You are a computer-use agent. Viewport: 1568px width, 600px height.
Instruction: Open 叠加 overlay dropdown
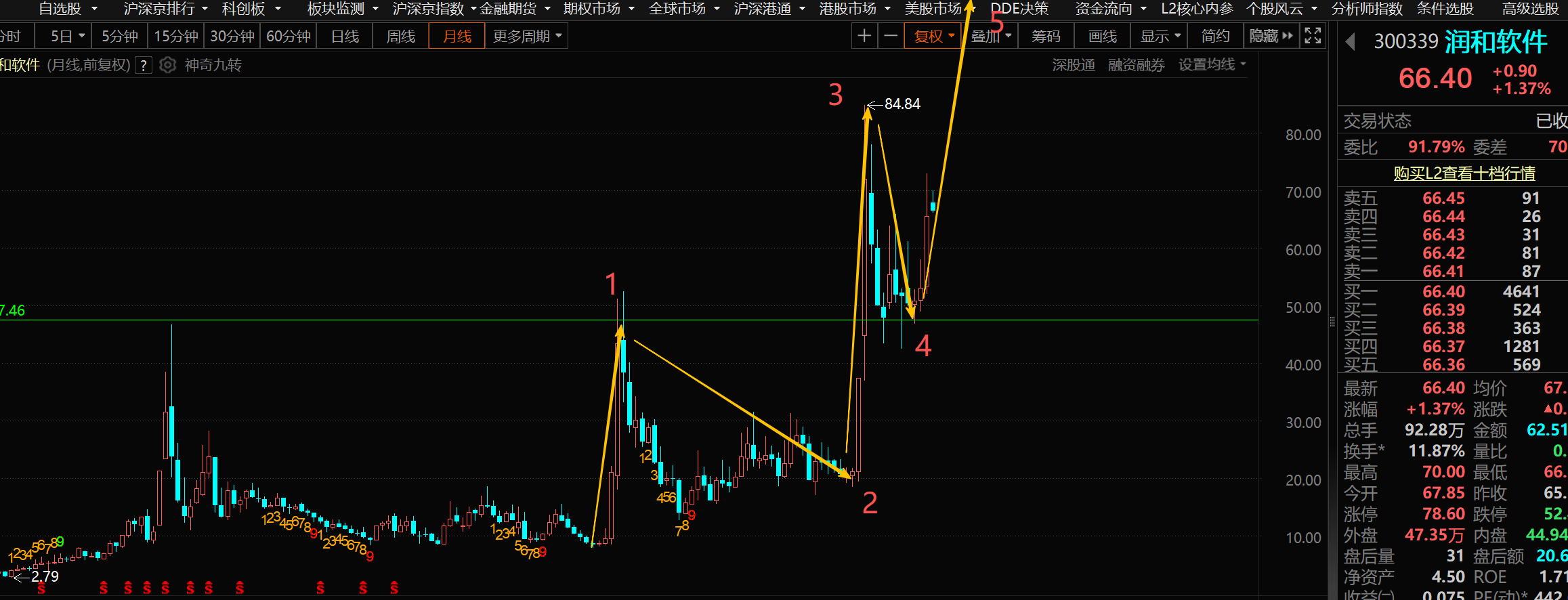click(990, 36)
